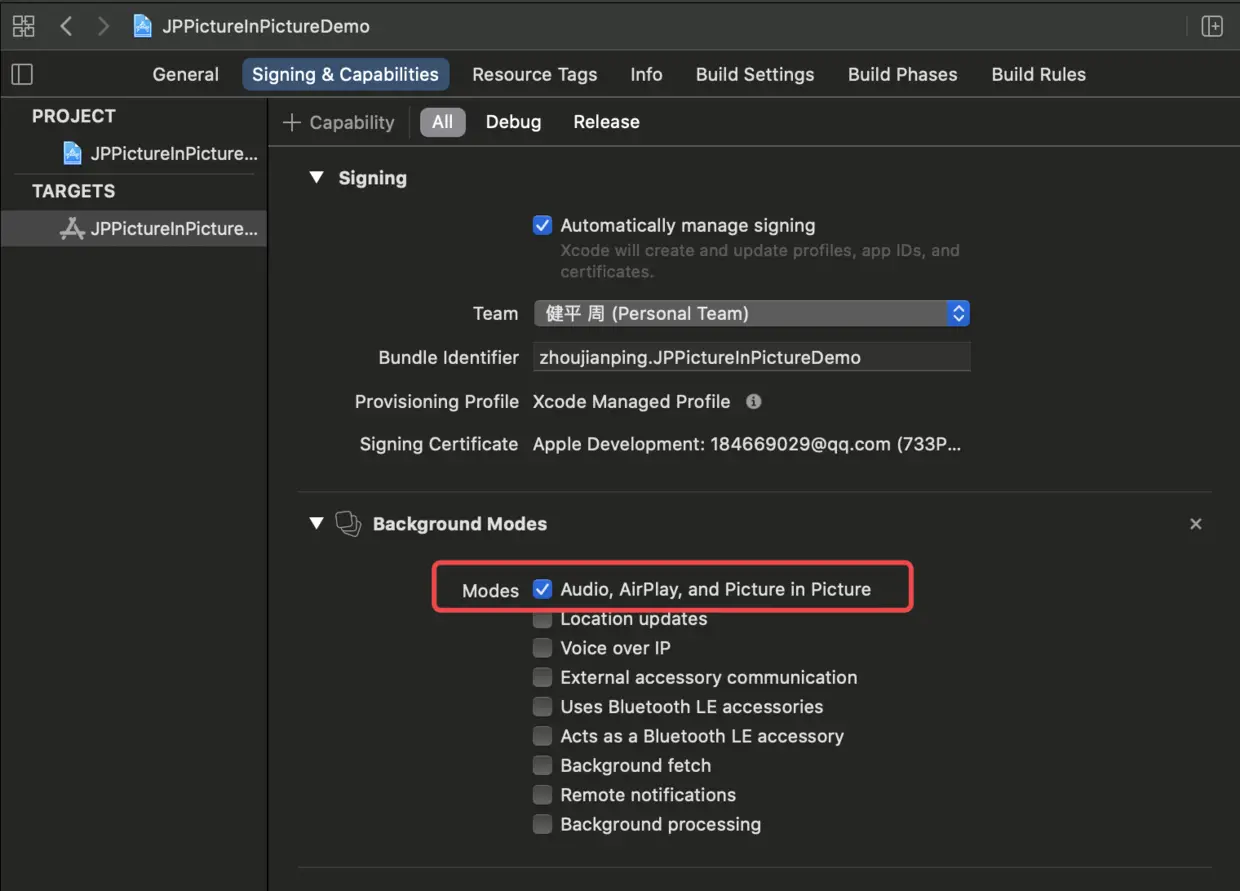Enable Location updates background mode

point(542,619)
